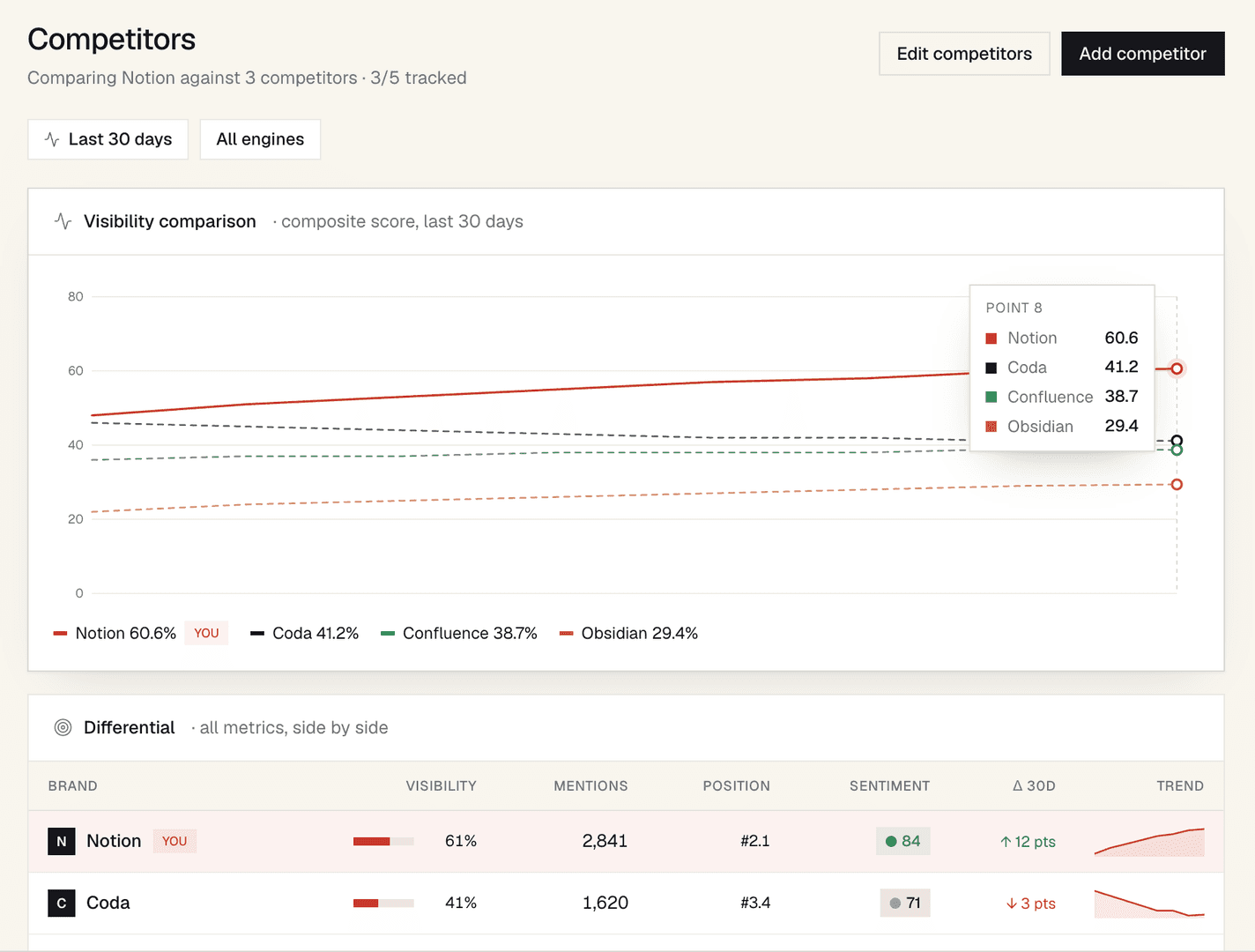Screen dimensions: 1255x952
Task: Click the 3/5 tracked subtitle text
Action: click(x=419, y=78)
